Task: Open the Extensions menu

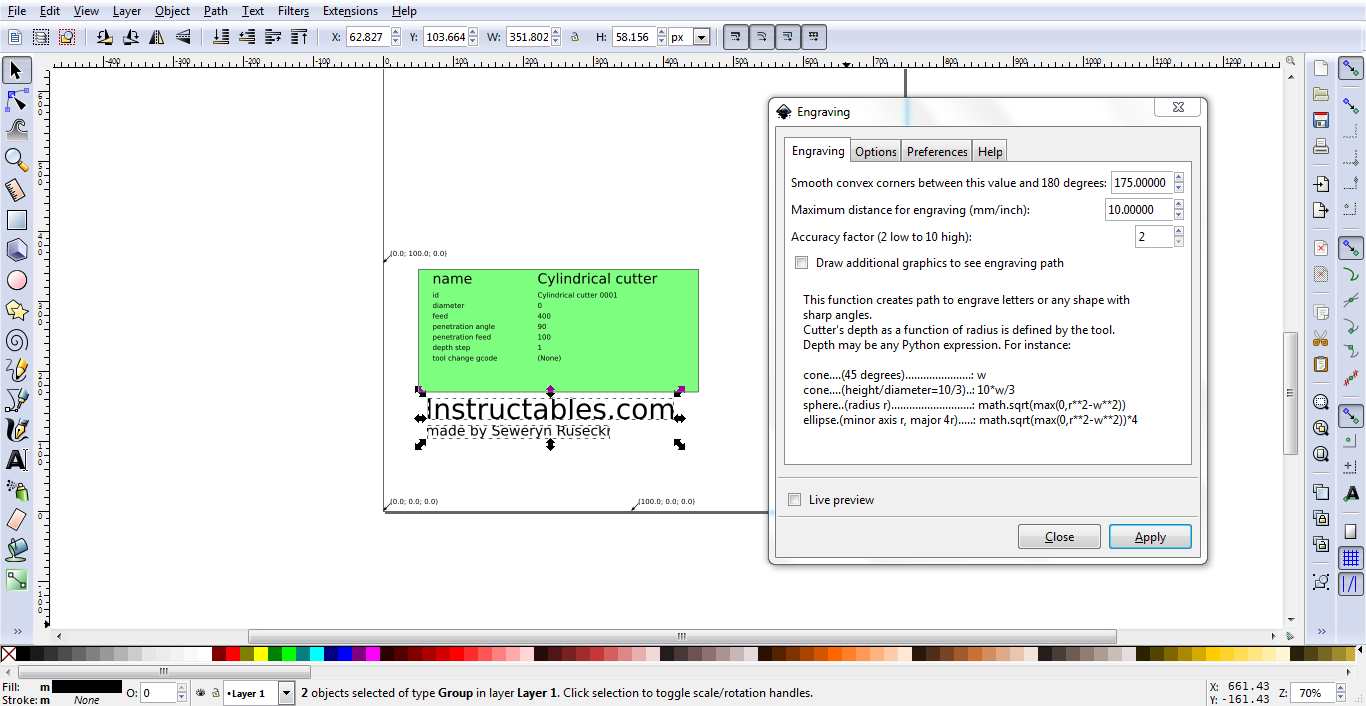Action: [x=350, y=11]
